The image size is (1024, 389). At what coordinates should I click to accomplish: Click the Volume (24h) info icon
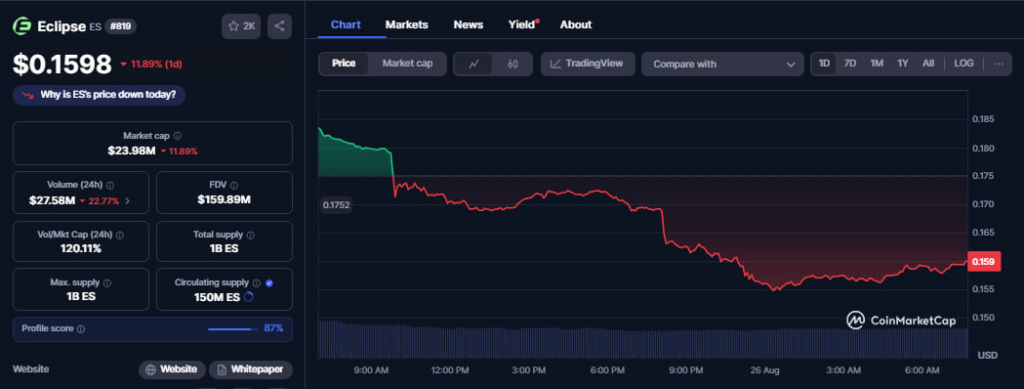click(x=110, y=185)
